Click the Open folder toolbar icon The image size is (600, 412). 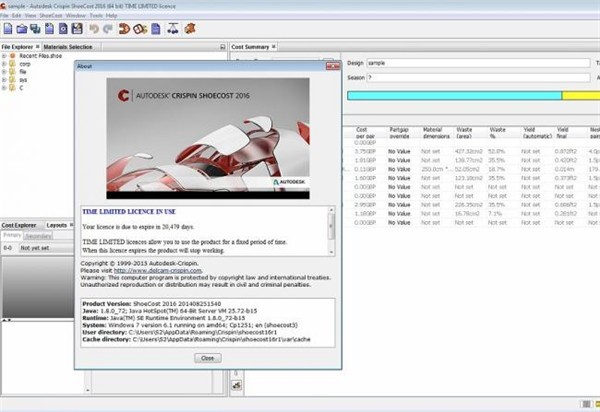(22, 29)
